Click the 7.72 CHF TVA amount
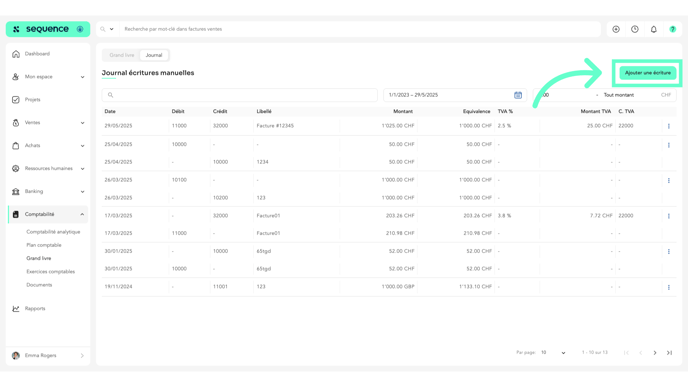The image size is (688, 387). (x=601, y=215)
